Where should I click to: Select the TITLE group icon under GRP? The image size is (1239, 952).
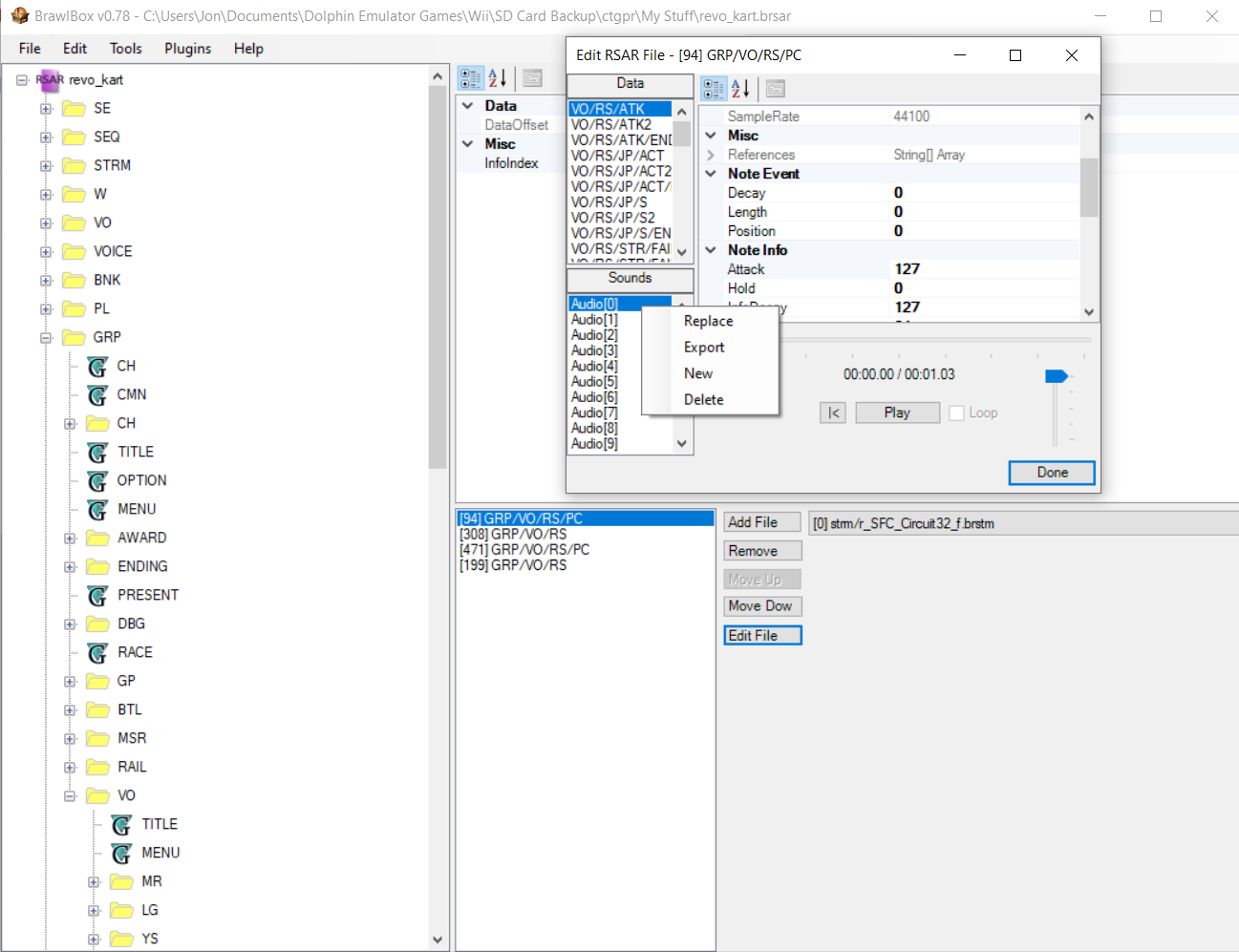tap(97, 452)
